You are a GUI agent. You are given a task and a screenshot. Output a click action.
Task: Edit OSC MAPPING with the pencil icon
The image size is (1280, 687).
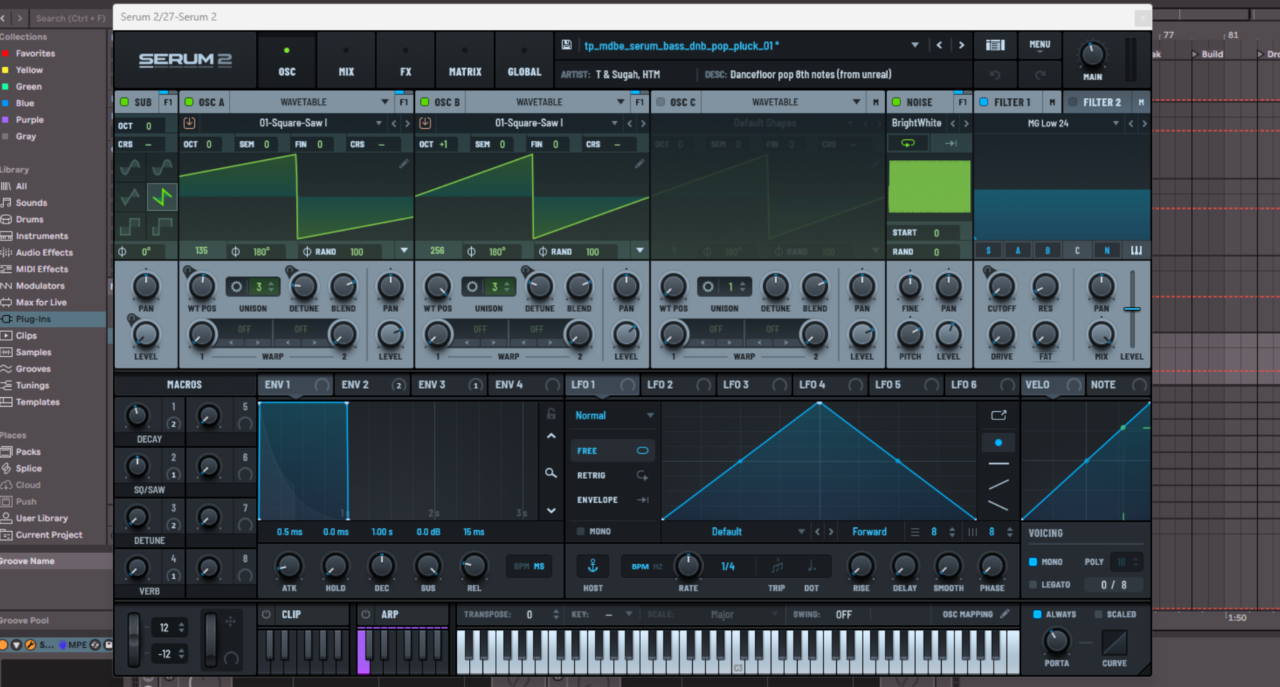(1005, 614)
